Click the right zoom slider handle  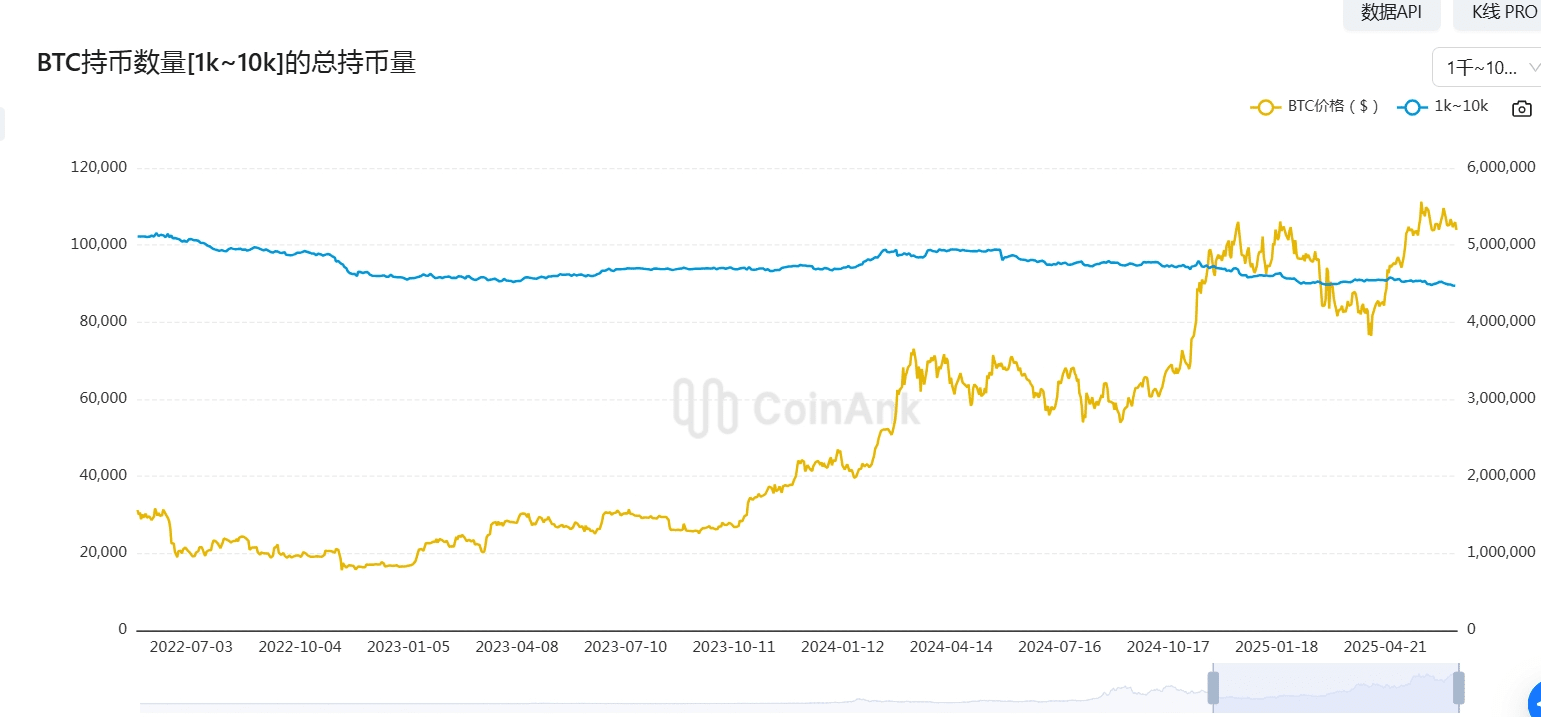1458,688
